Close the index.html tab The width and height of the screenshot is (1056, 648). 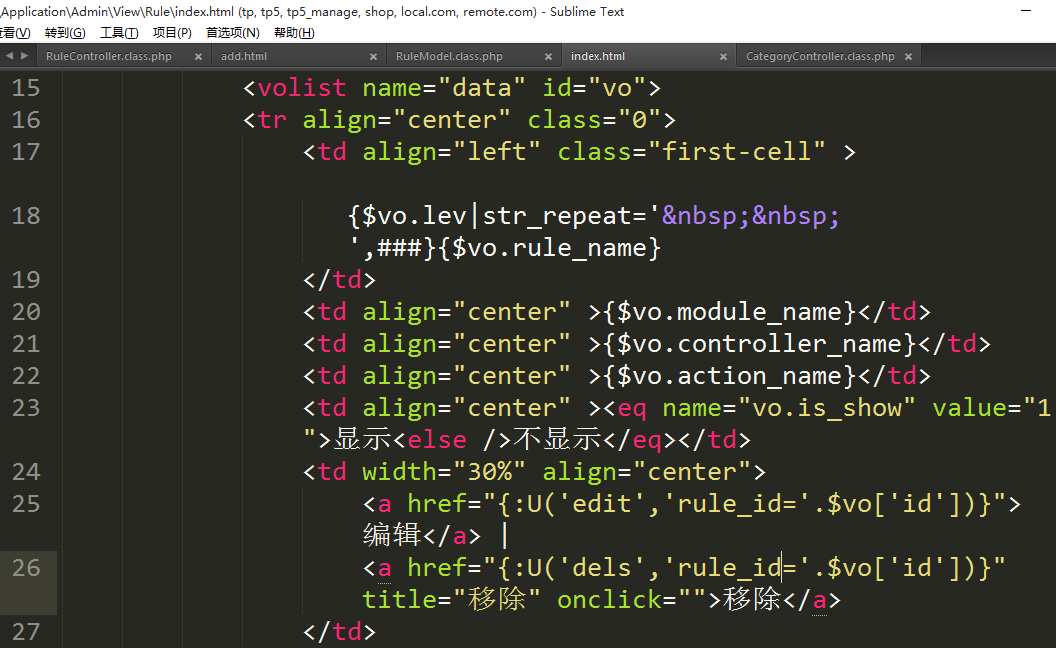point(723,57)
